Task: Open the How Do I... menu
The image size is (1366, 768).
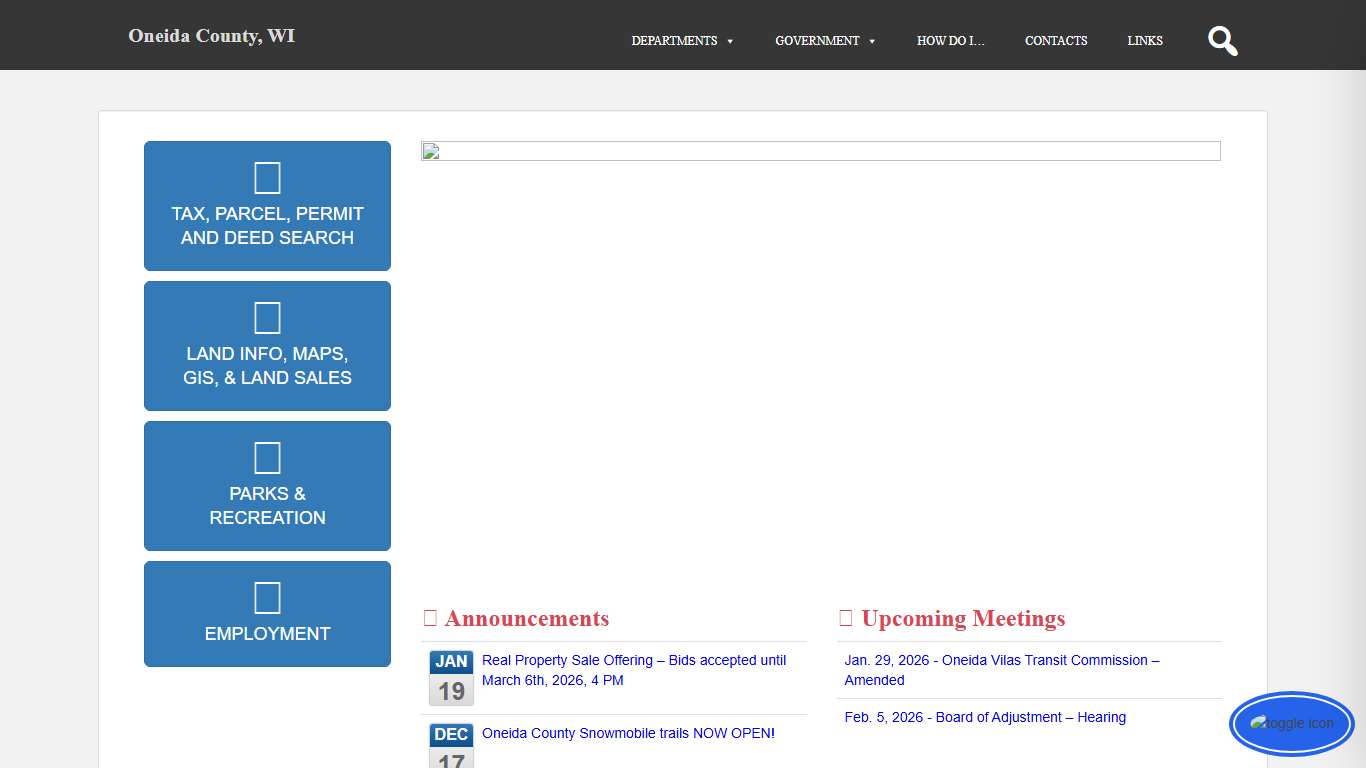Action: click(x=950, y=41)
